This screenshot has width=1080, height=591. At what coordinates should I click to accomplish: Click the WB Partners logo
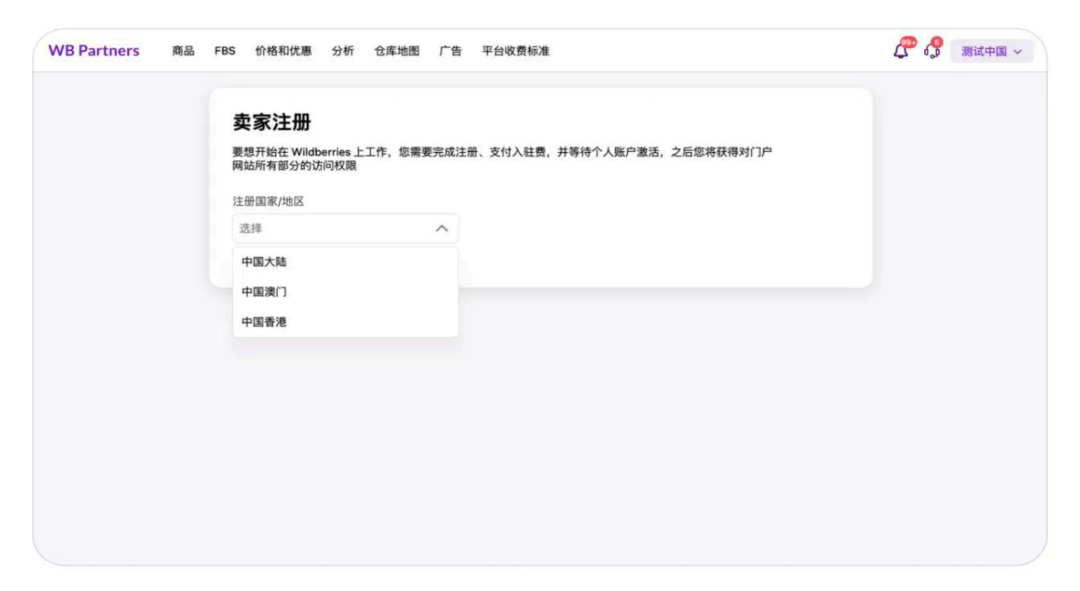pos(94,50)
